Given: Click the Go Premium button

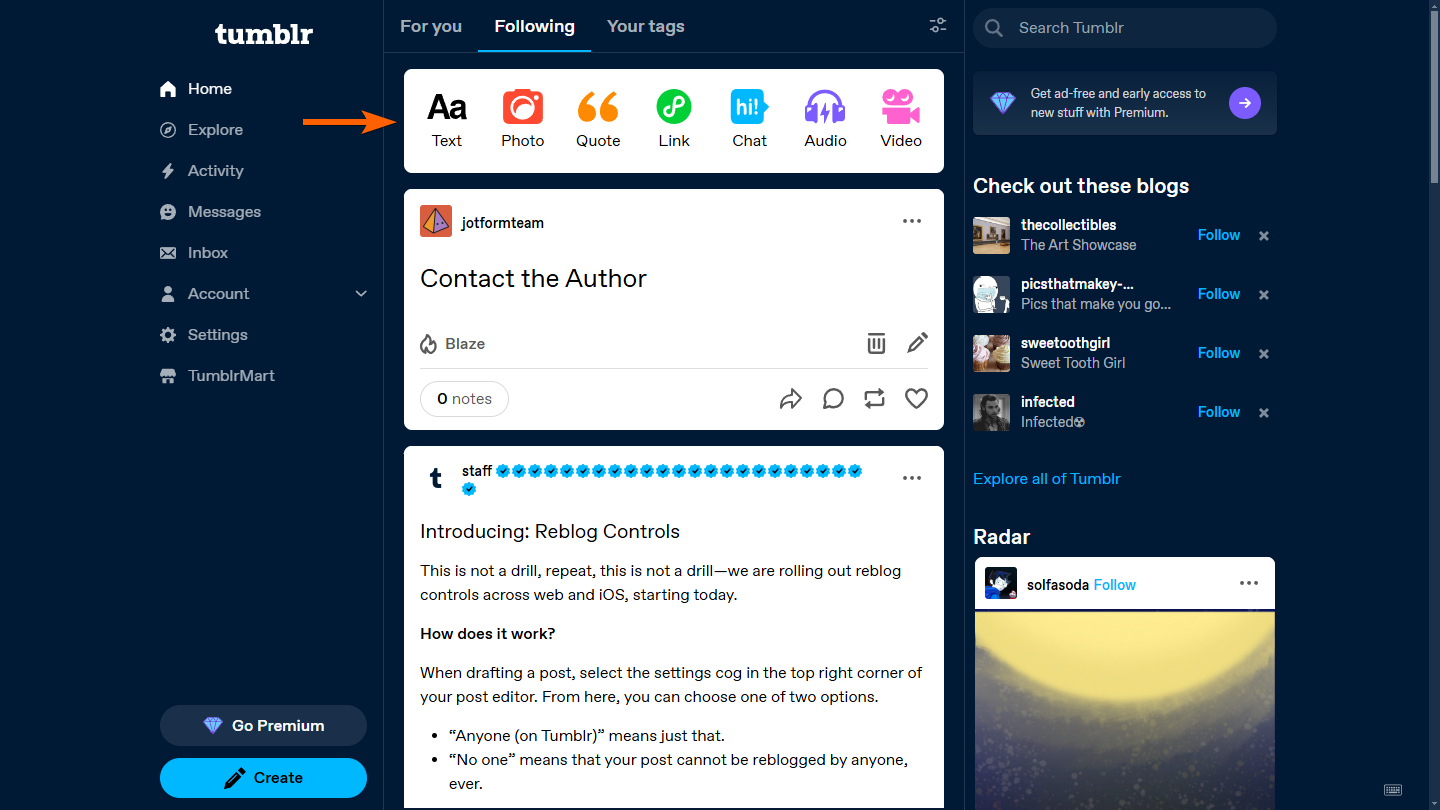Looking at the screenshot, I should coord(263,726).
